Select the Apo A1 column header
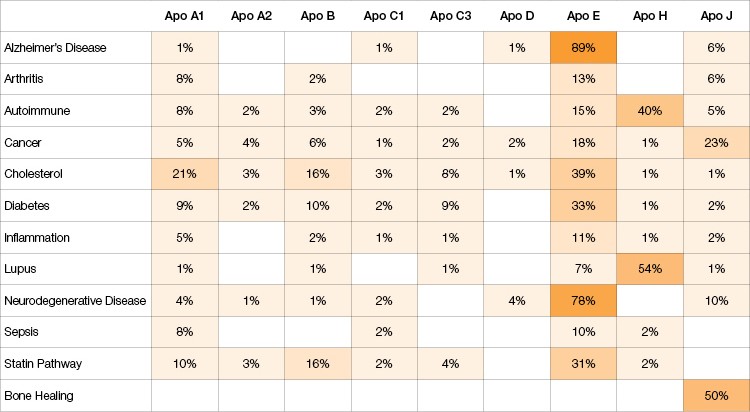This screenshot has width=750, height=412. click(x=184, y=16)
